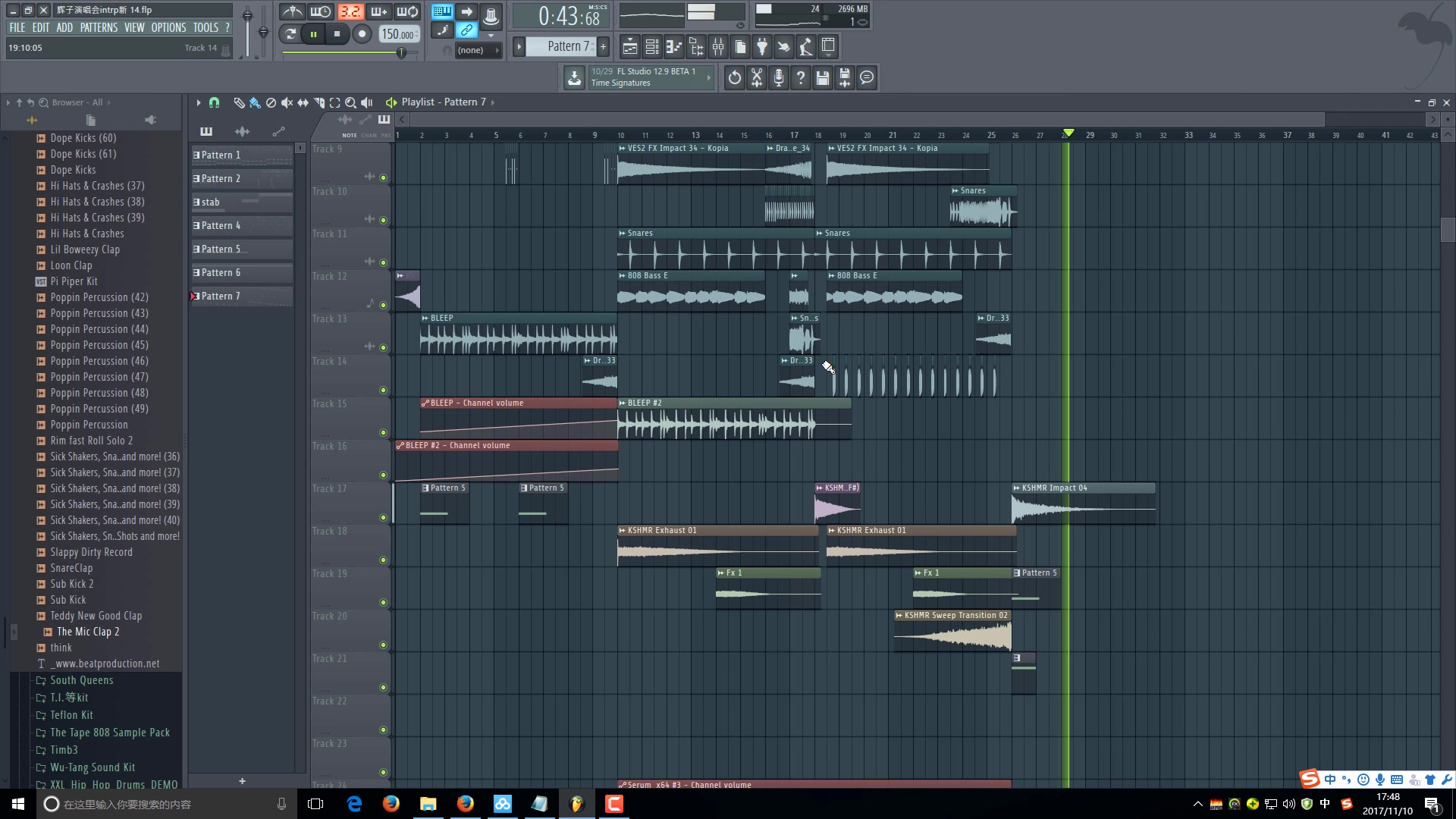Click the main volume slider under transport

pyautogui.click(x=401, y=52)
